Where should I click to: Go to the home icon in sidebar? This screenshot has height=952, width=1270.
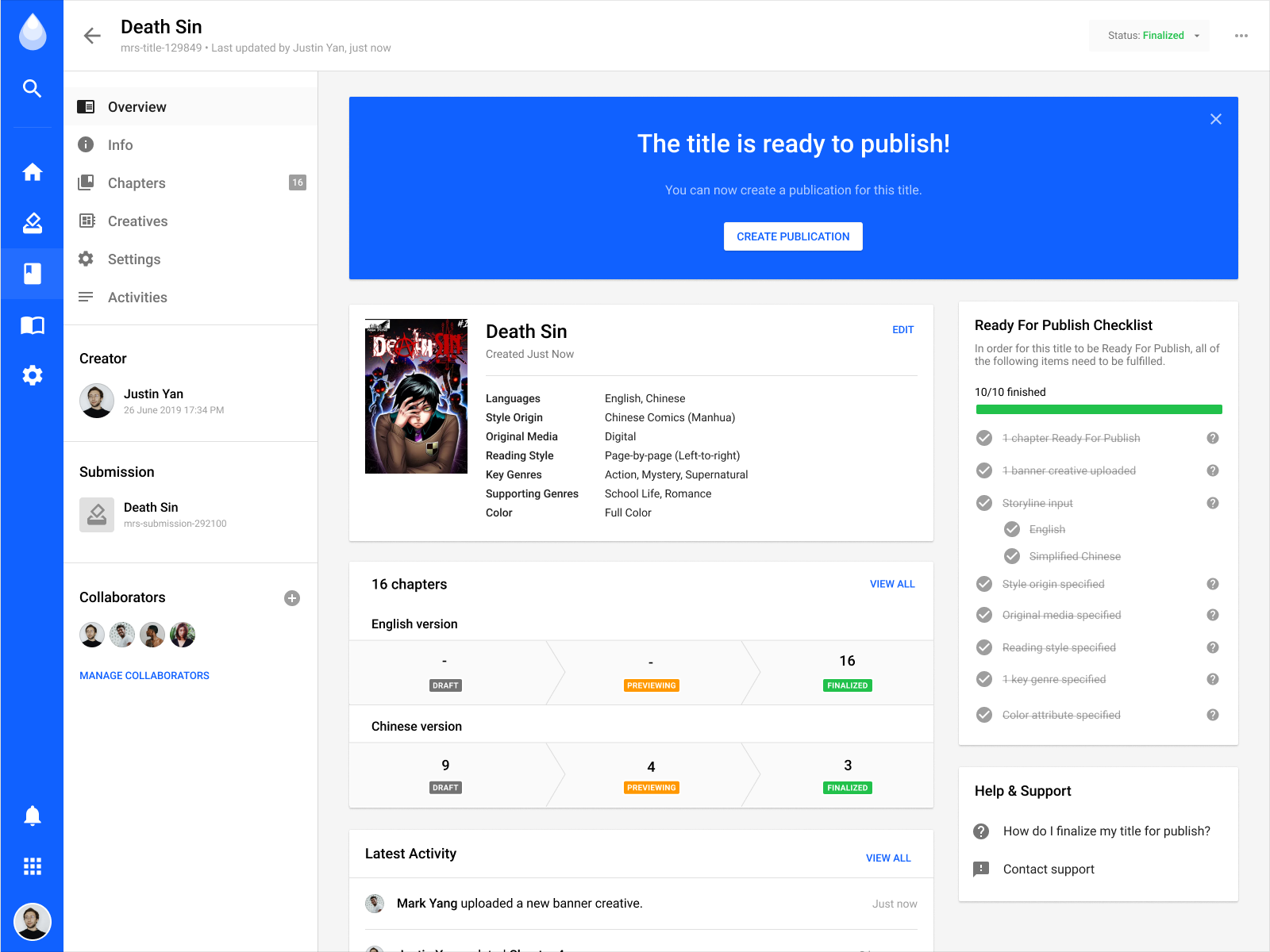click(x=32, y=172)
